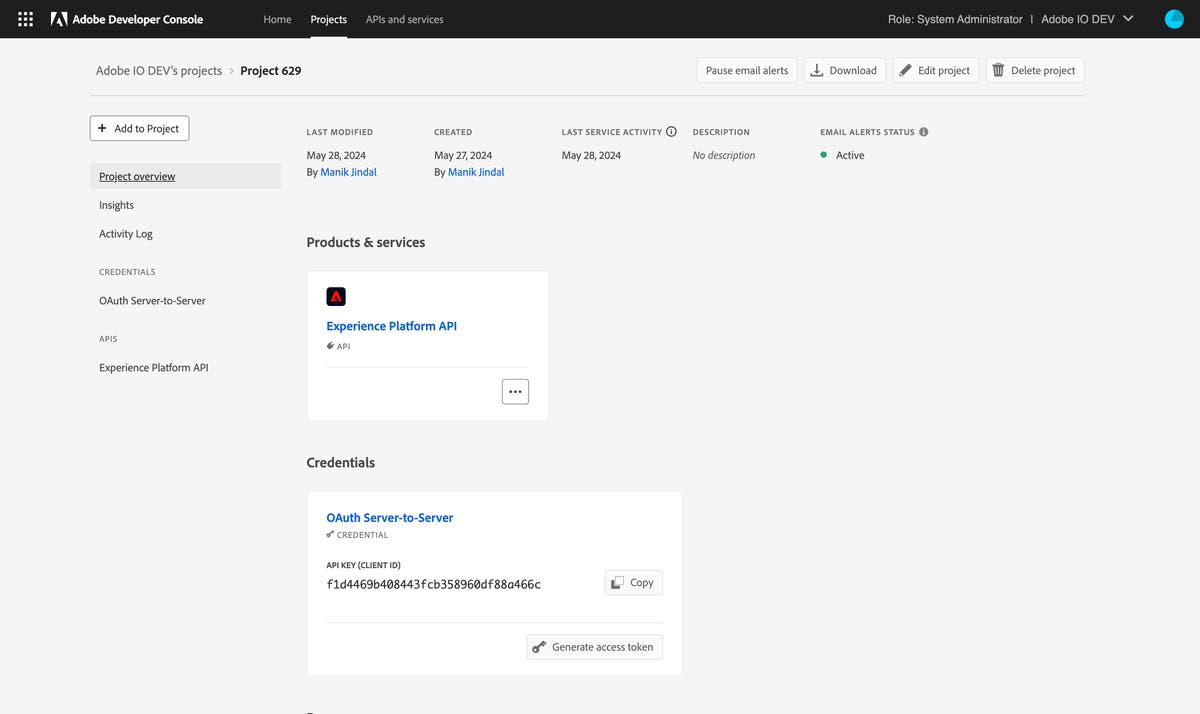
Task: Download the project configuration
Action: (x=843, y=70)
